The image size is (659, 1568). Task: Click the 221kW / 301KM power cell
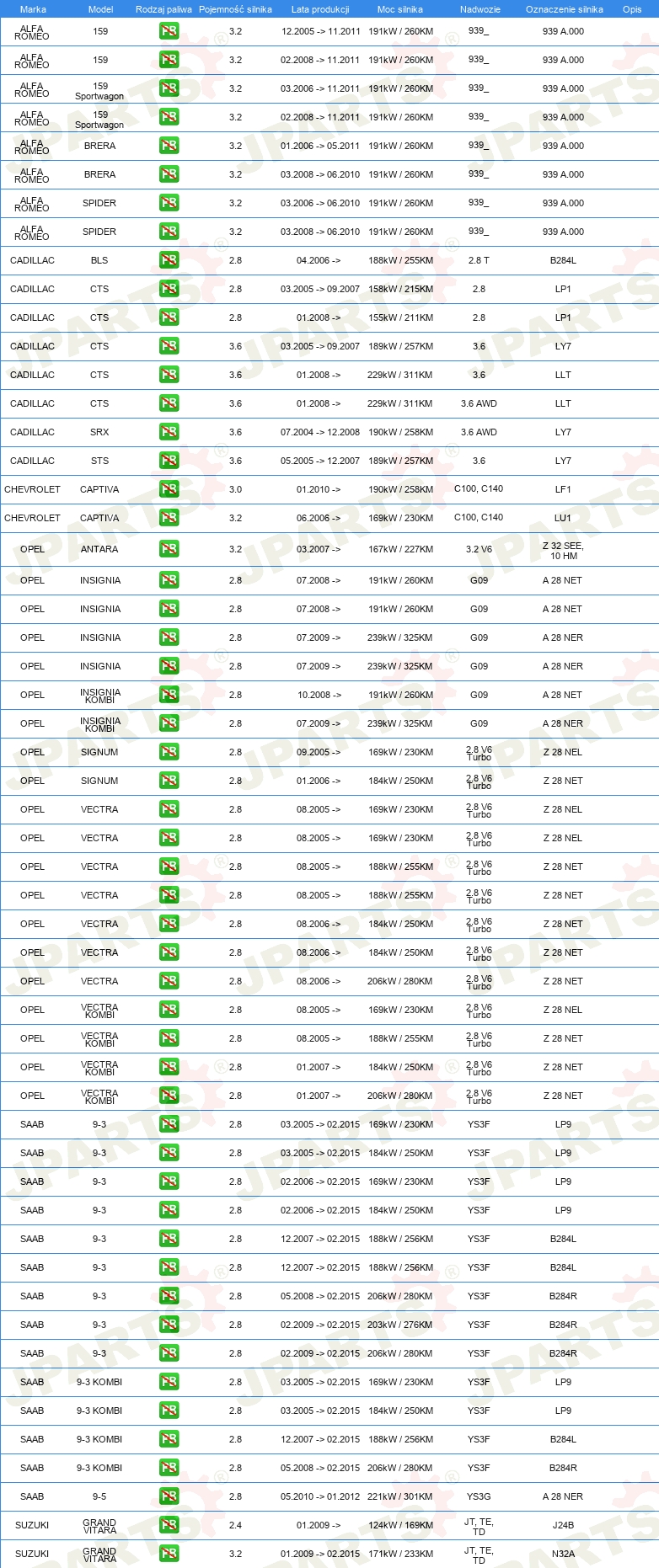(x=400, y=1496)
